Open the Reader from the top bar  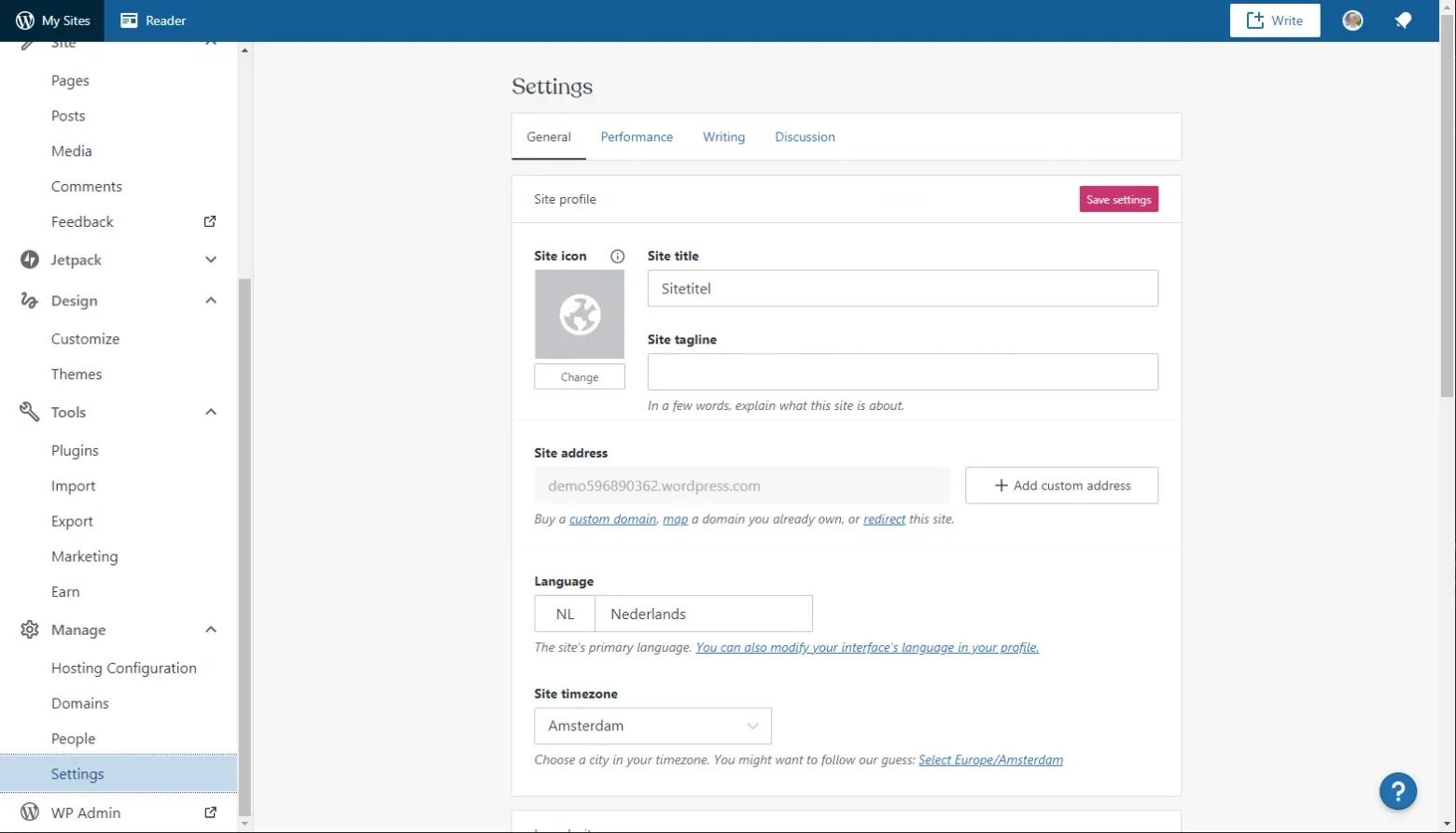point(153,21)
